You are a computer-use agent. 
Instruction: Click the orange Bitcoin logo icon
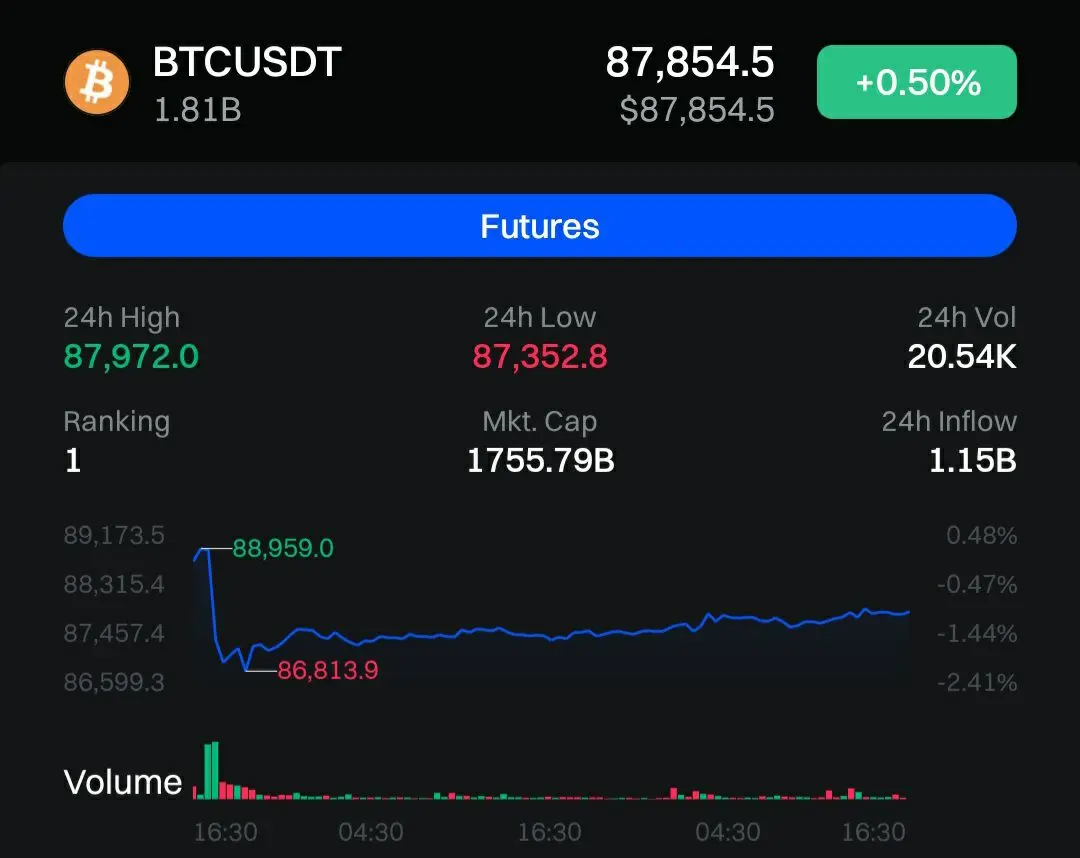click(97, 82)
